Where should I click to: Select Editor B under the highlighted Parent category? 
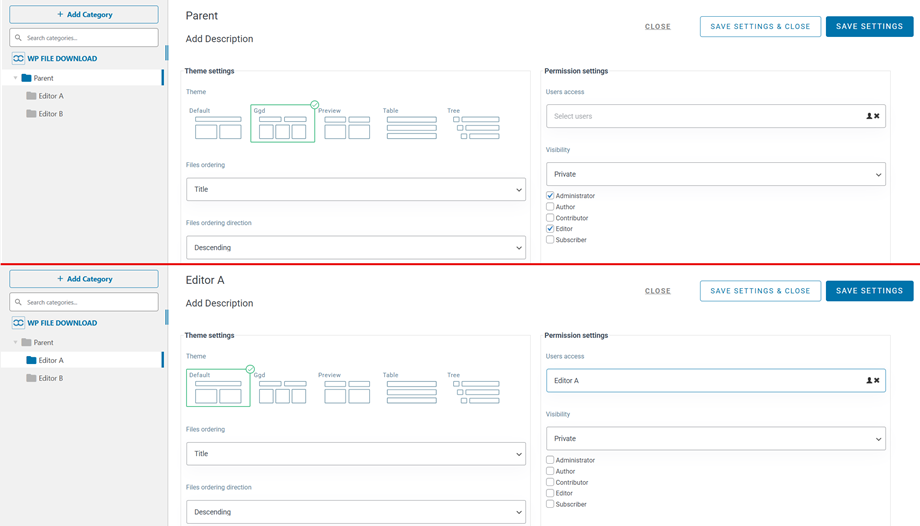point(50,114)
